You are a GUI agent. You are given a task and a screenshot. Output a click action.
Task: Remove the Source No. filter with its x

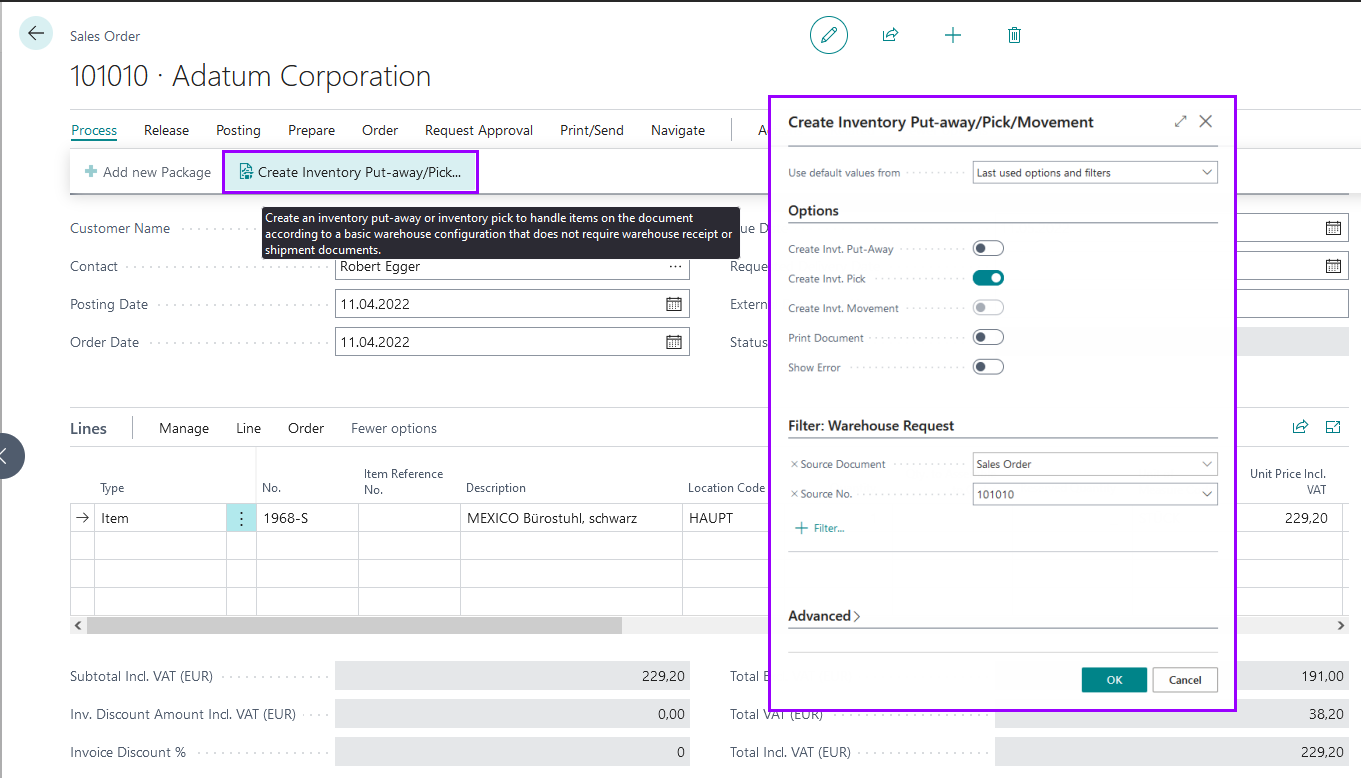tap(794, 494)
